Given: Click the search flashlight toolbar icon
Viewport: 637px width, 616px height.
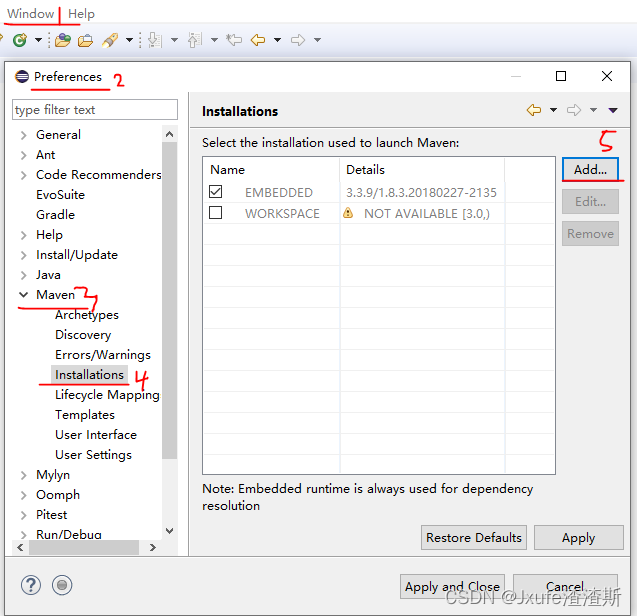Looking at the screenshot, I should [110, 40].
